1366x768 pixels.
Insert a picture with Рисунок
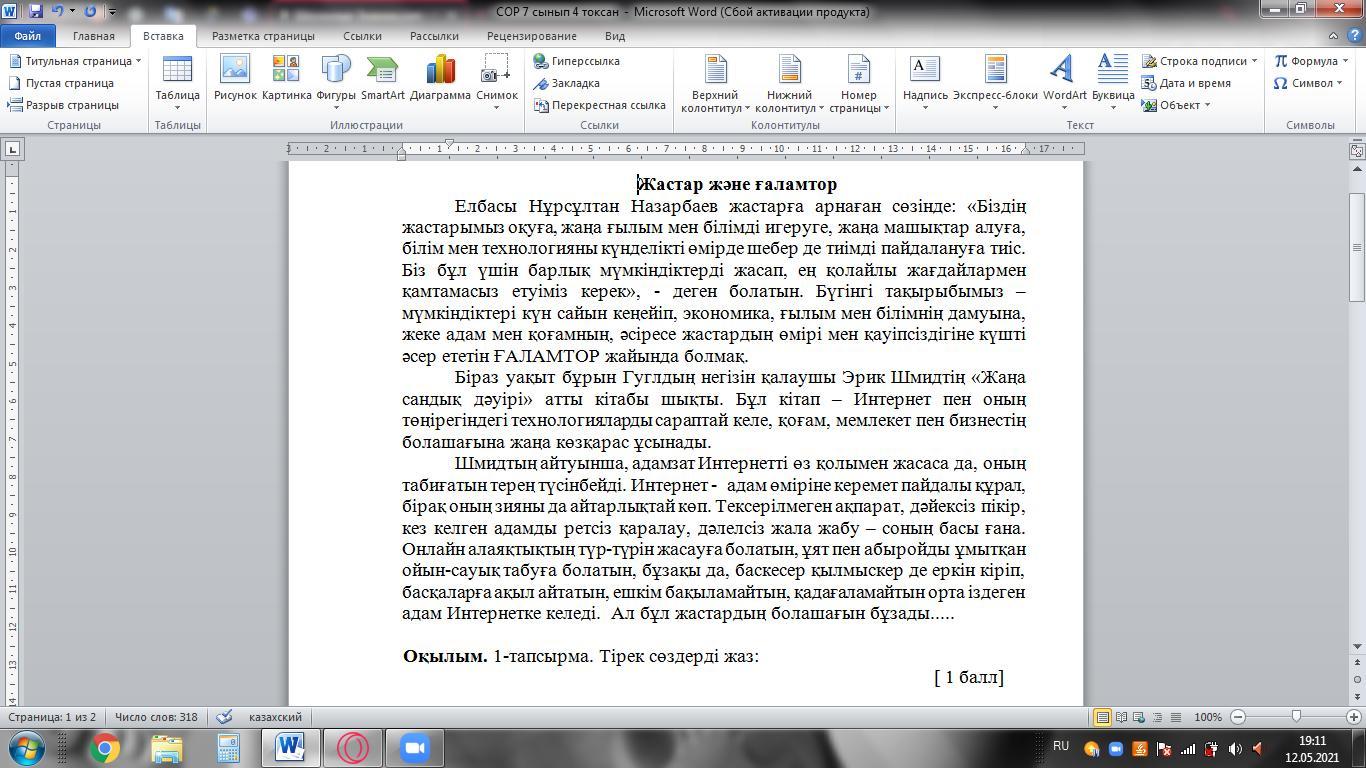(x=235, y=78)
